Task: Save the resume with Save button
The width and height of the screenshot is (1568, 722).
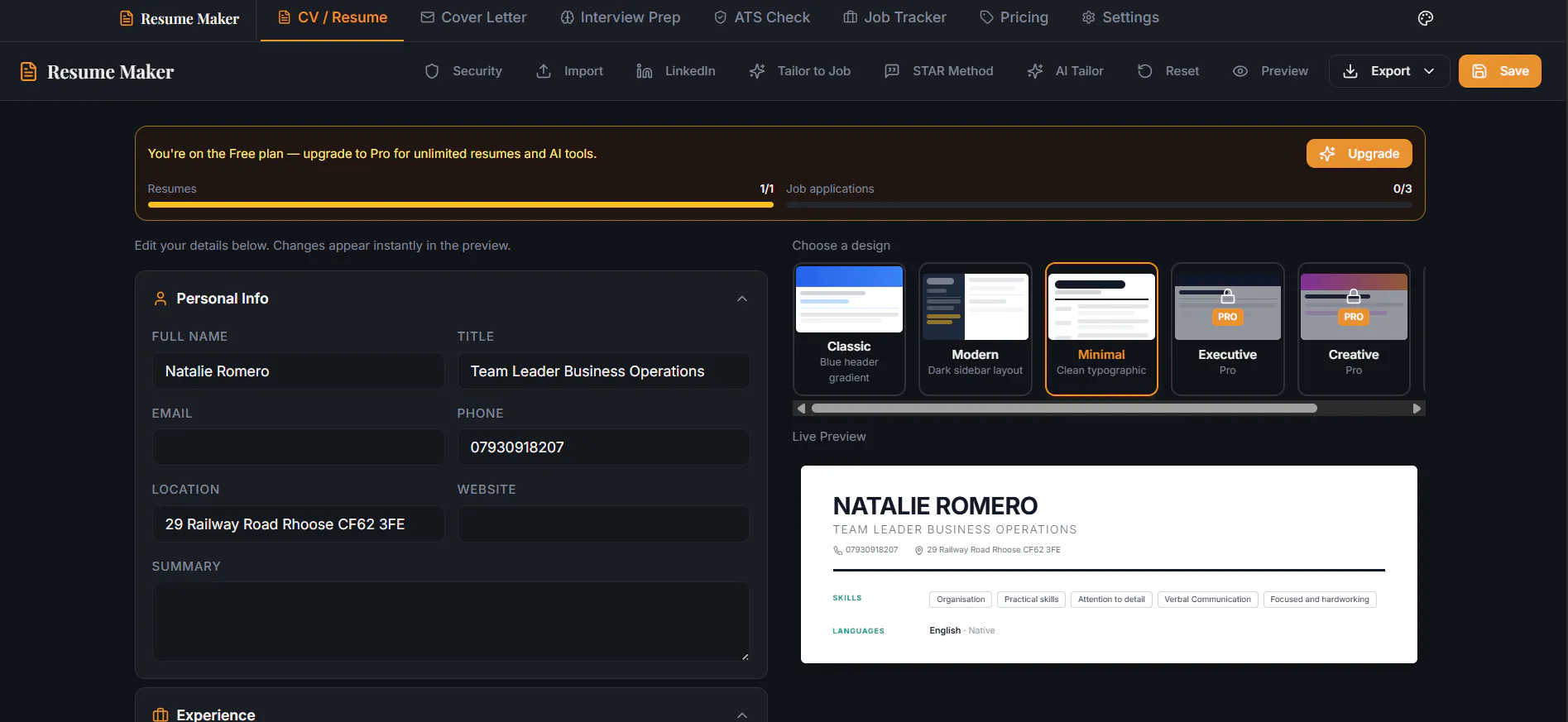Action: 1499,71
